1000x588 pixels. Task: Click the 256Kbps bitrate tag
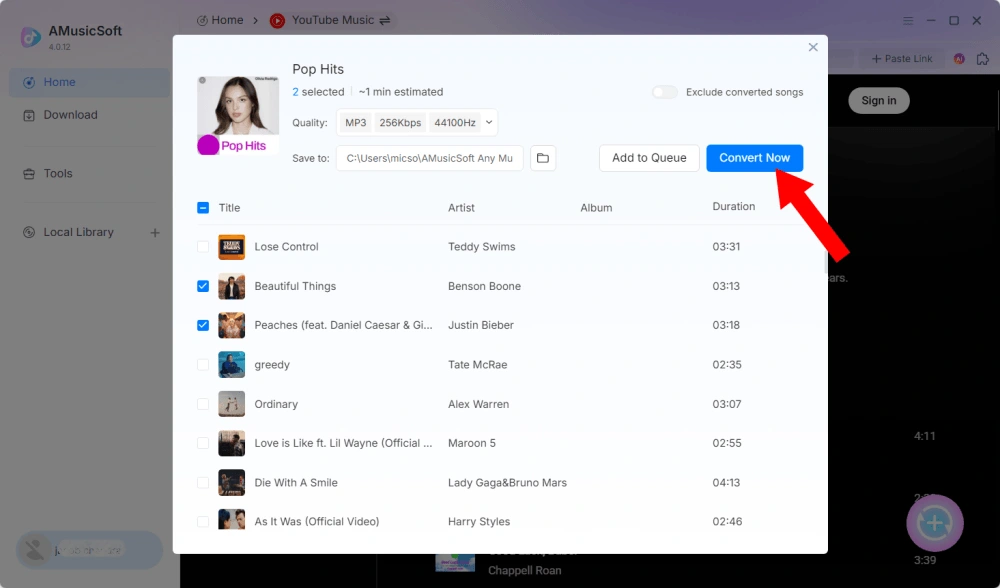[400, 122]
